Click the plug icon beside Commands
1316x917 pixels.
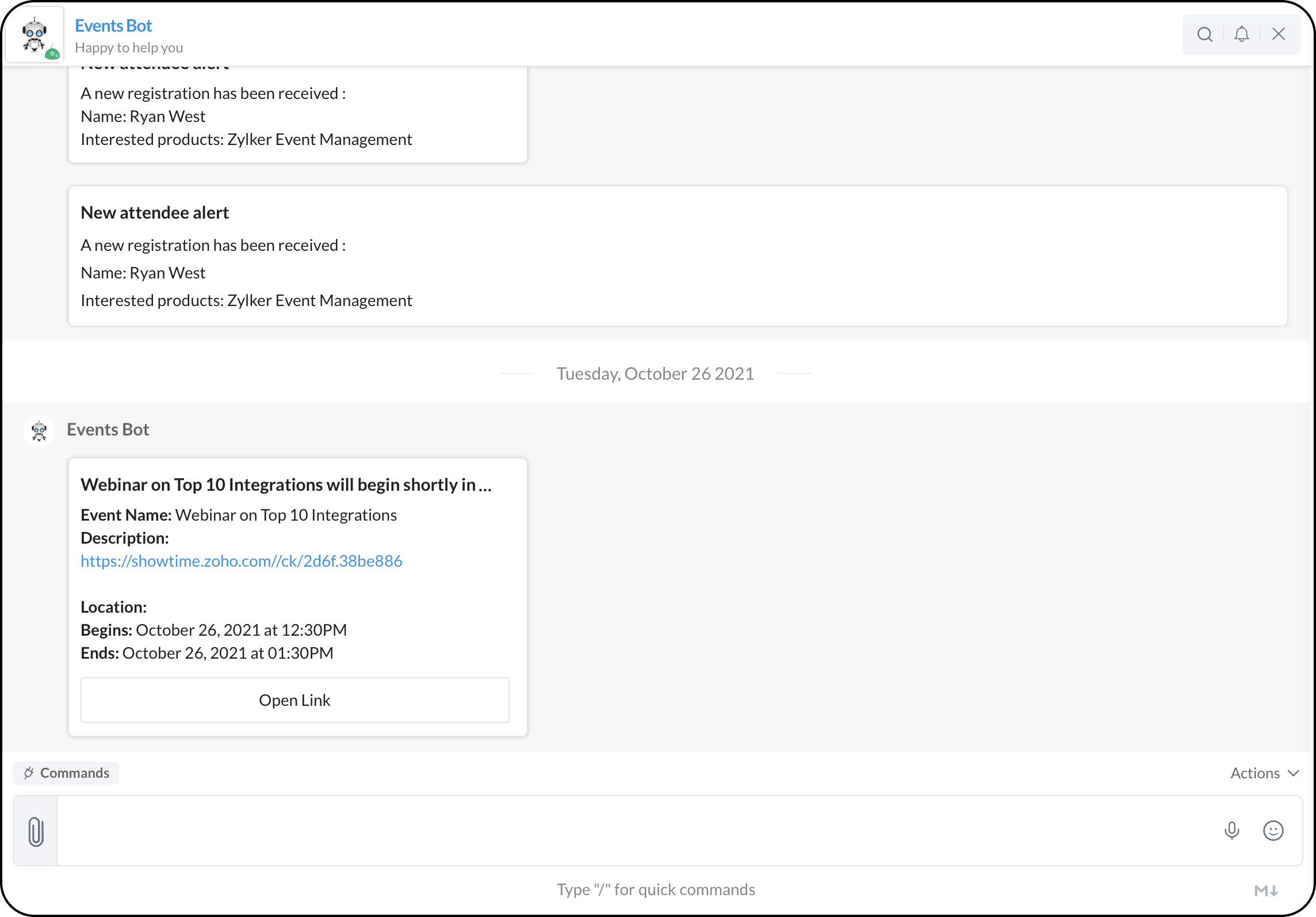pyautogui.click(x=29, y=773)
